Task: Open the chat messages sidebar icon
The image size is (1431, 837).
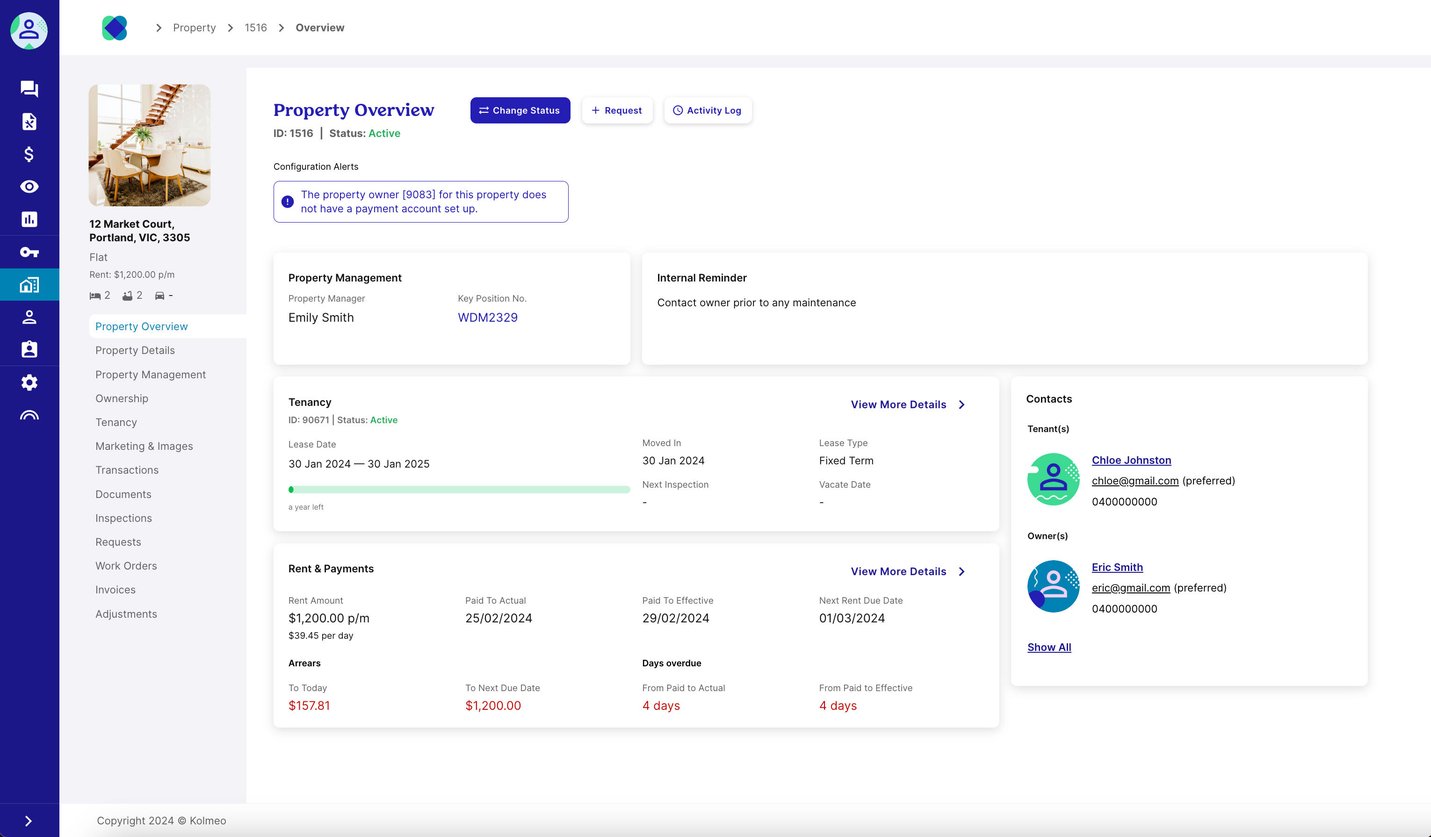Action: coord(29,89)
